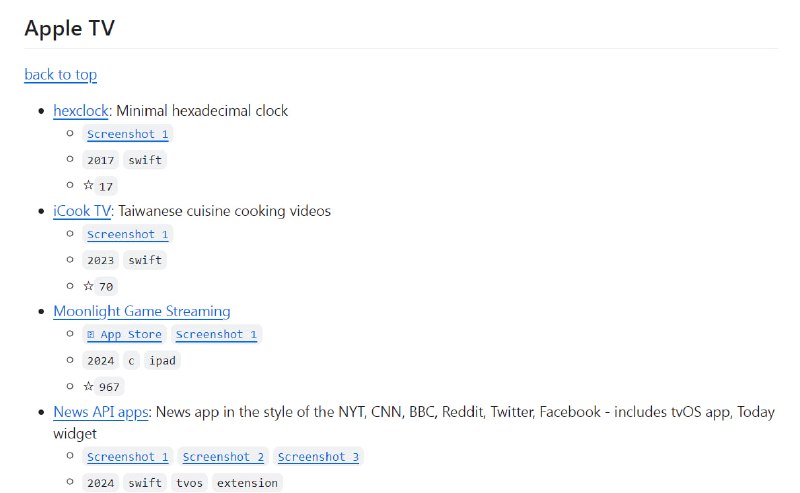Open Screenshot 3 under News API apps

pos(318,457)
